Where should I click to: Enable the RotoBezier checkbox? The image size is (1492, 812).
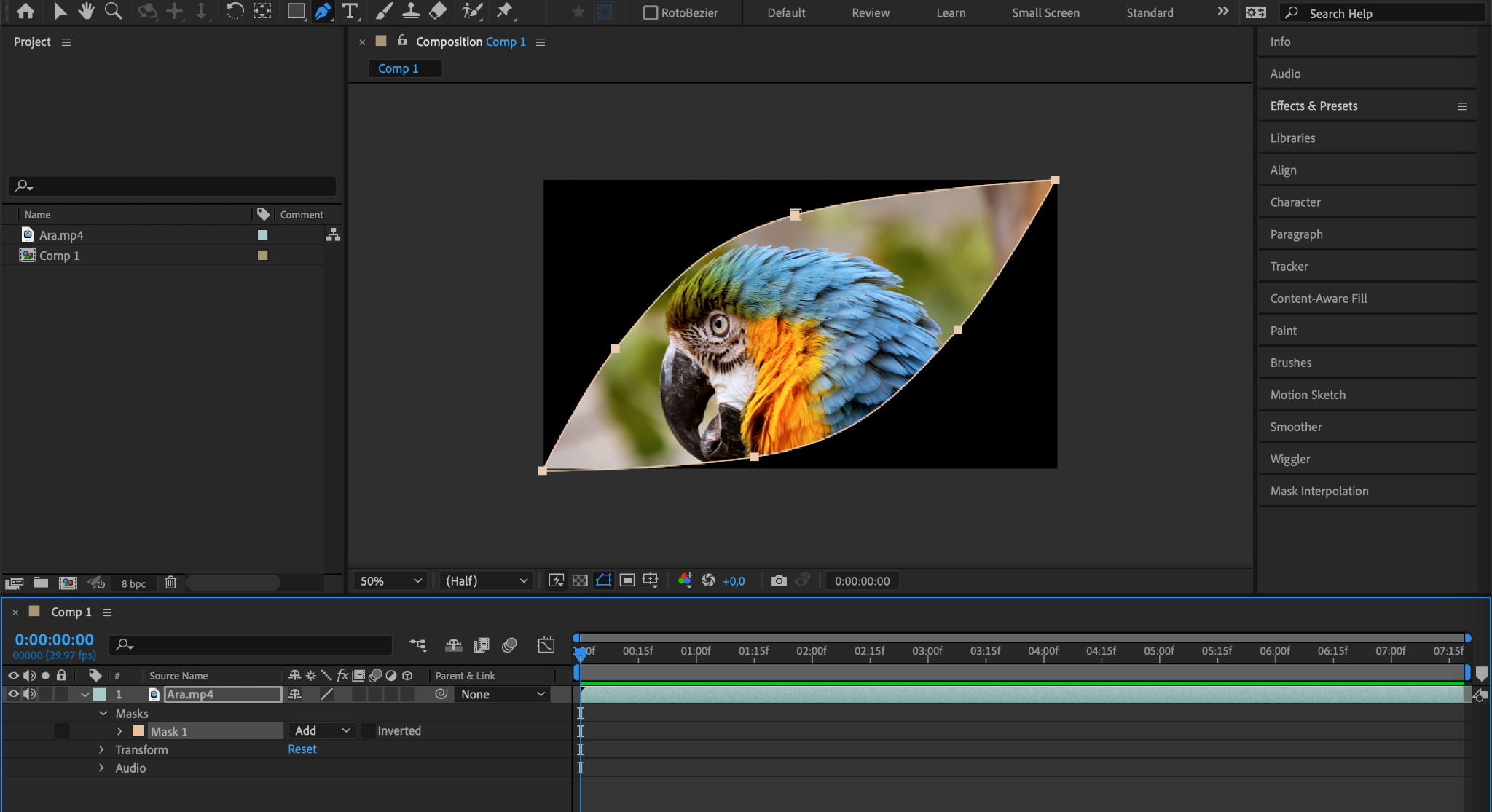(651, 13)
